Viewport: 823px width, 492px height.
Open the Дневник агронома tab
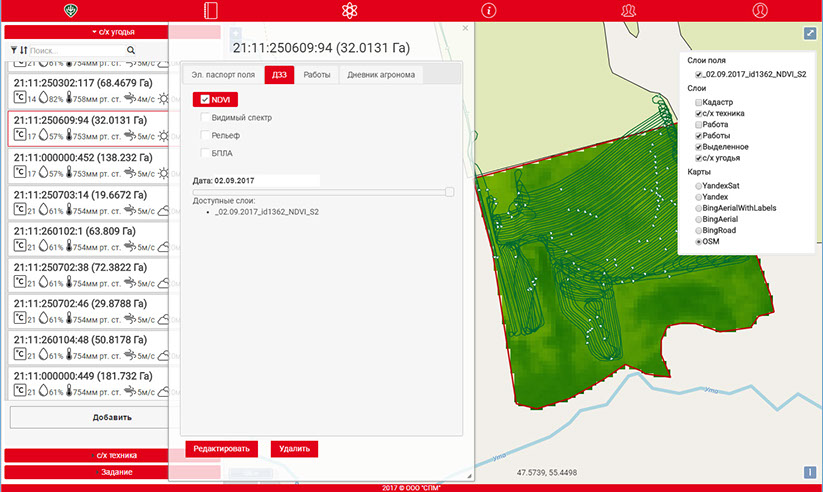coord(381,75)
